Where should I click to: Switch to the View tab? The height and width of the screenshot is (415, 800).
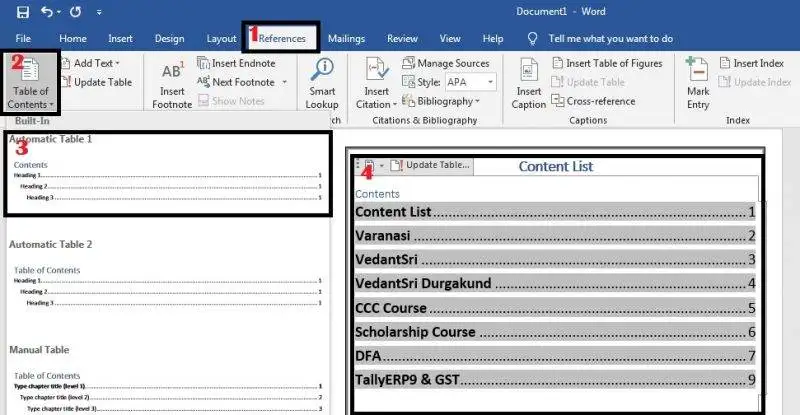(450, 38)
